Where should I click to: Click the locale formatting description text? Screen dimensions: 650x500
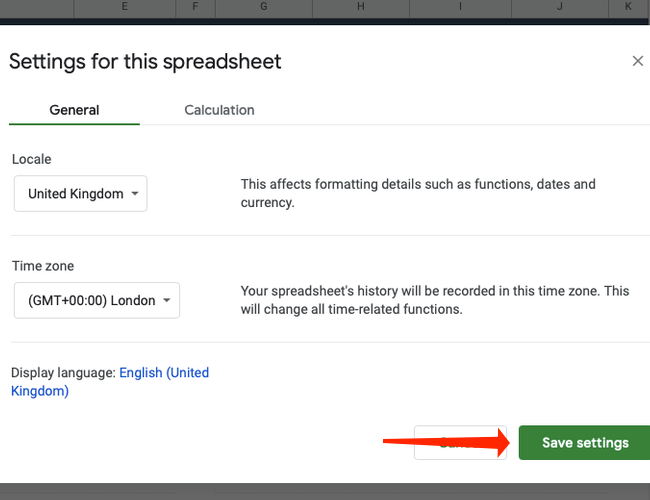coord(418,193)
